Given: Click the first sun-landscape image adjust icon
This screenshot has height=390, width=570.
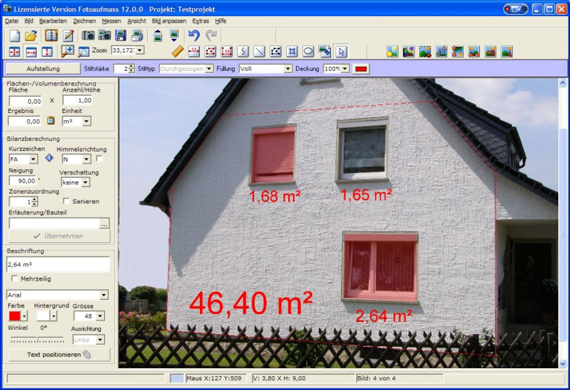Looking at the screenshot, I should [392, 52].
